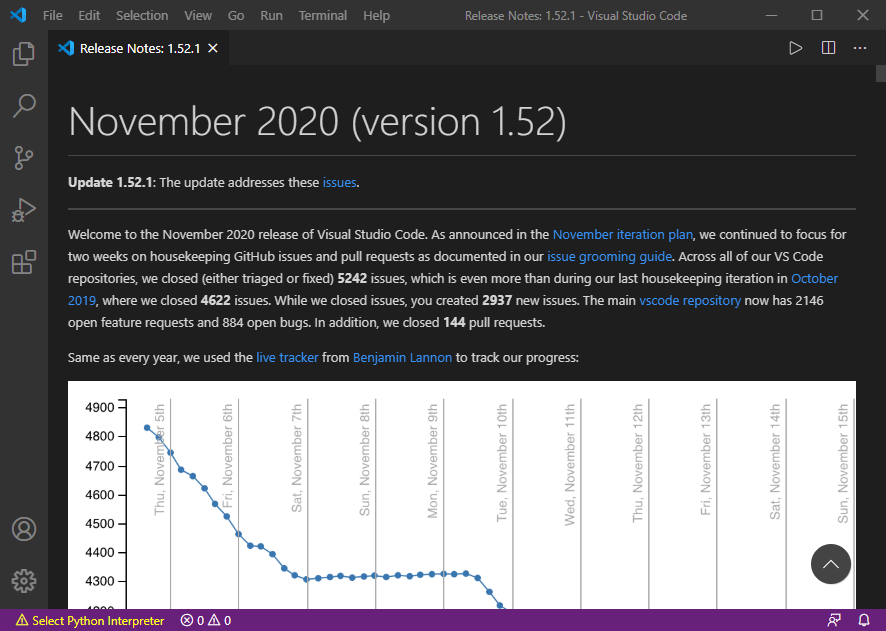Run using the play icon in editor toolbar
The image size is (886, 631).
(x=796, y=48)
